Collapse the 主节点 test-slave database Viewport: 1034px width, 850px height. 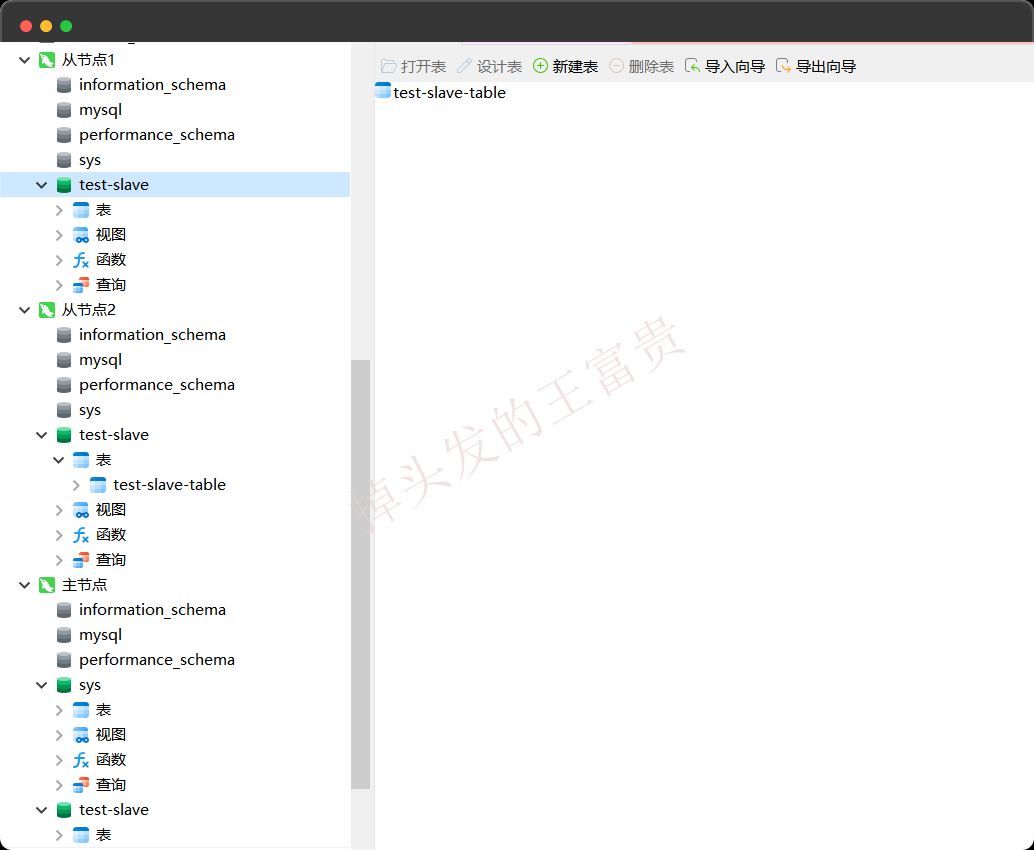point(42,810)
